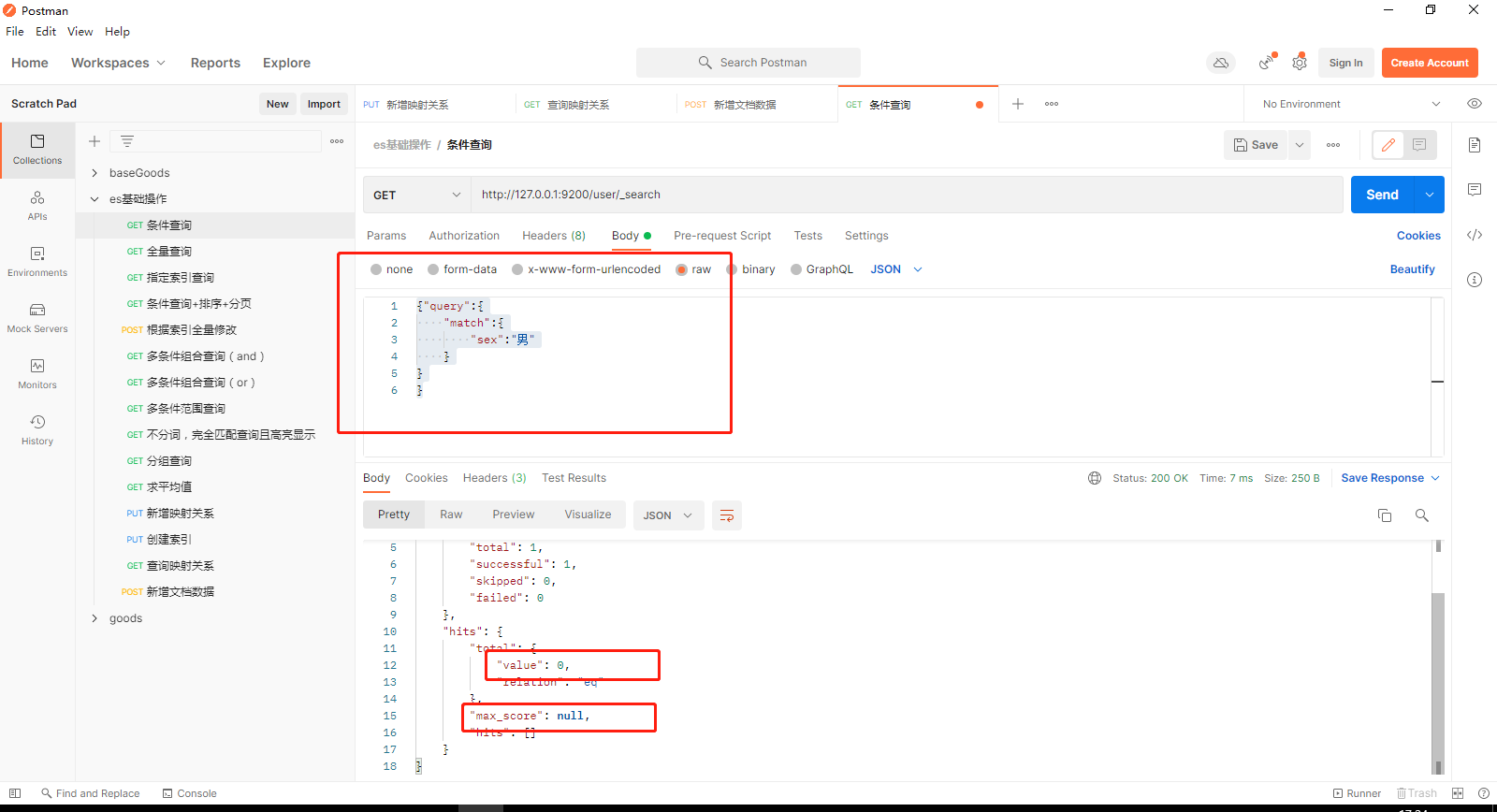1497x812 pixels.
Task: Open the File menu
Action: click(15, 31)
